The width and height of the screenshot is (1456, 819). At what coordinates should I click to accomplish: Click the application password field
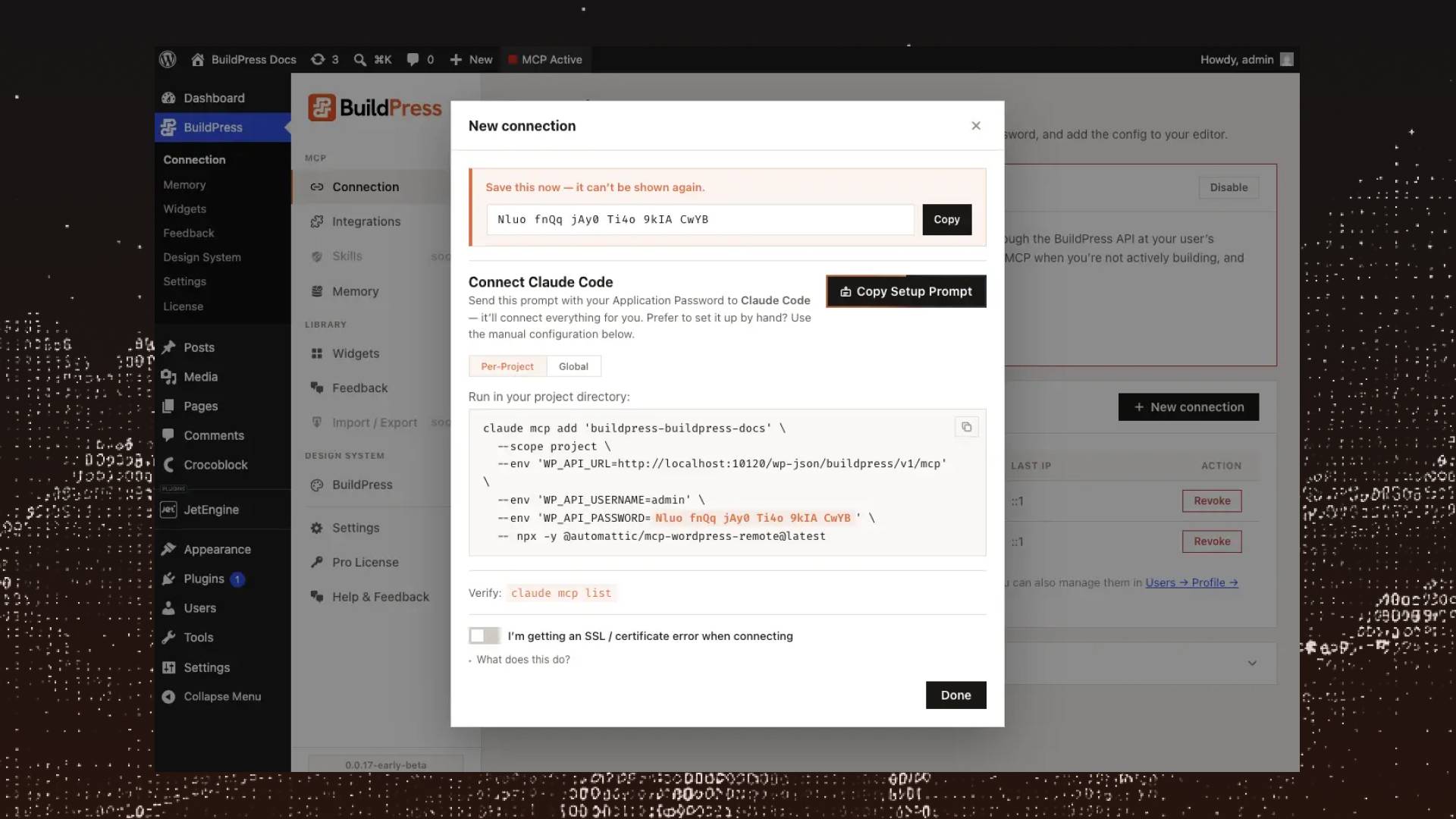701,219
